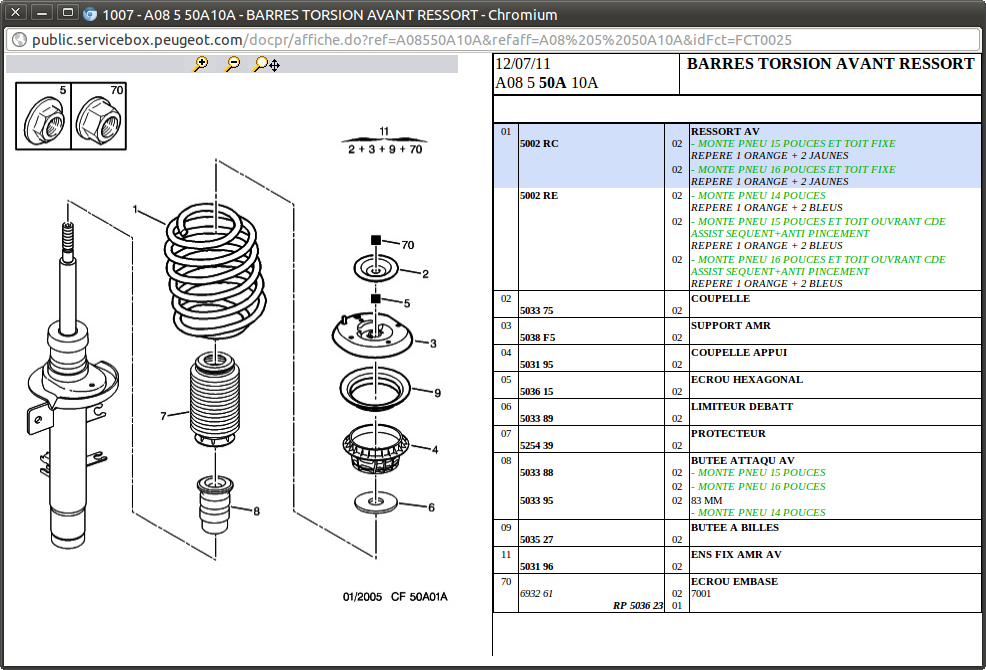Click the ECROU EMBASE description
Screen dimensions: 986x670
(734, 581)
